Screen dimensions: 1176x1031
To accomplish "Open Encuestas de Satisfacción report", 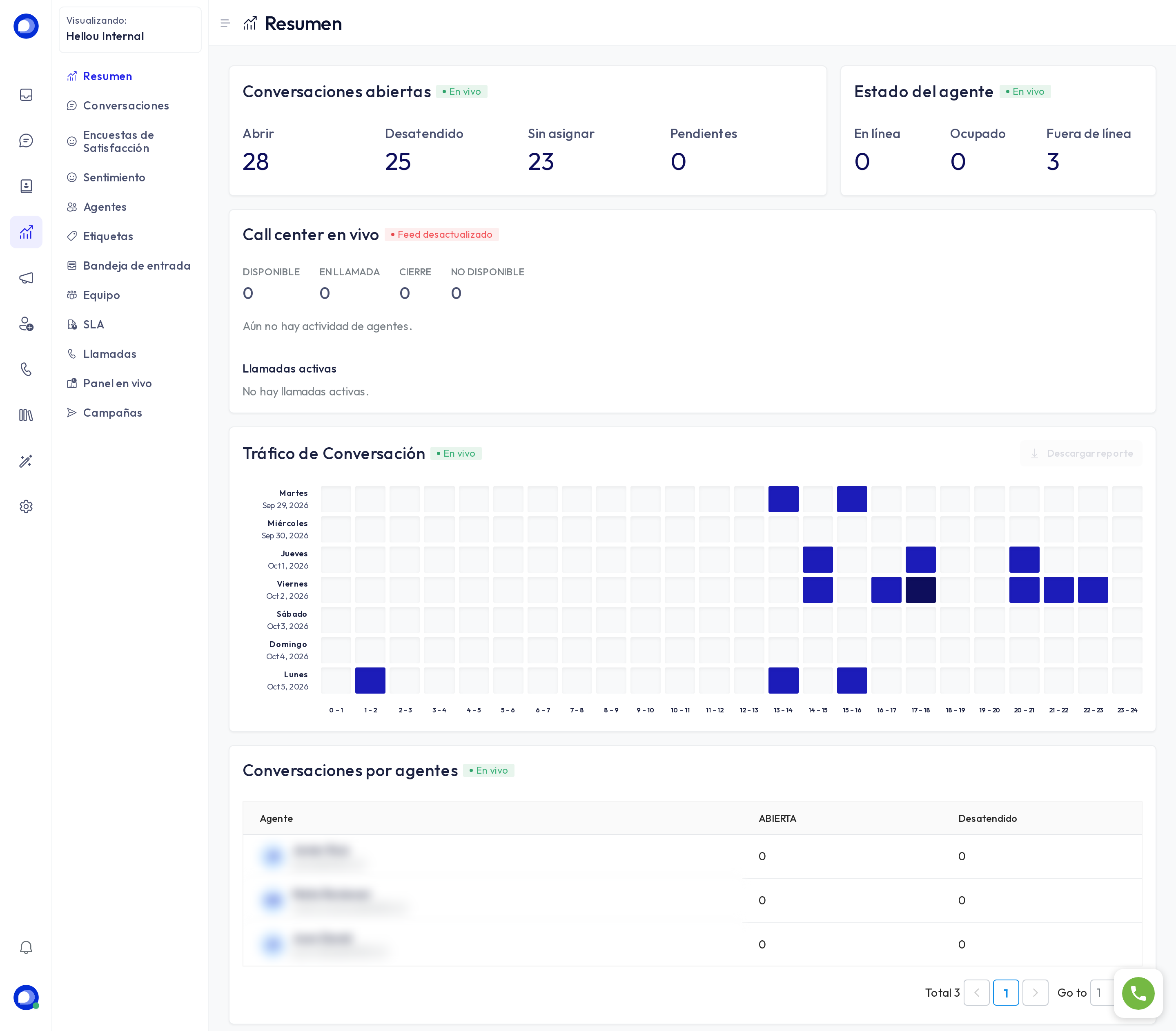I will point(118,141).
